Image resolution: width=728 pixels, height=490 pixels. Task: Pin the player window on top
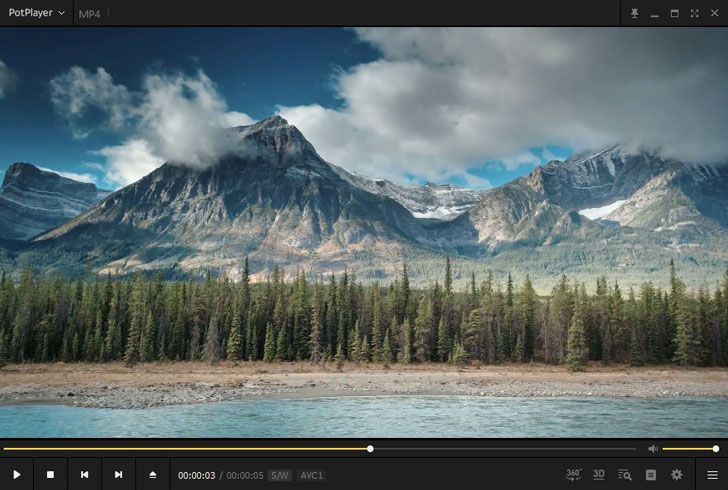[x=634, y=13]
